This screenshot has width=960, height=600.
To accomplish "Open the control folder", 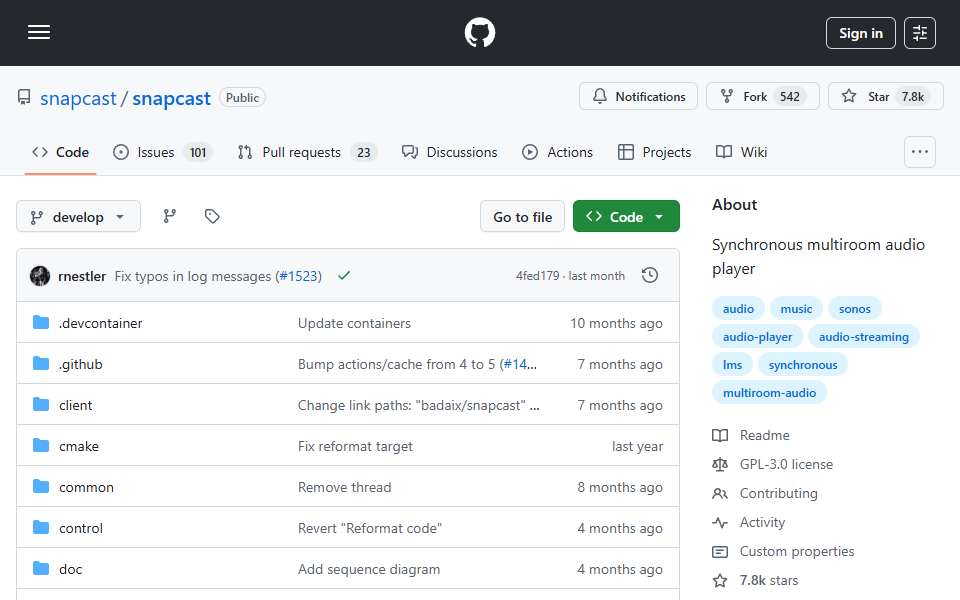I will (x=81, y=528).
